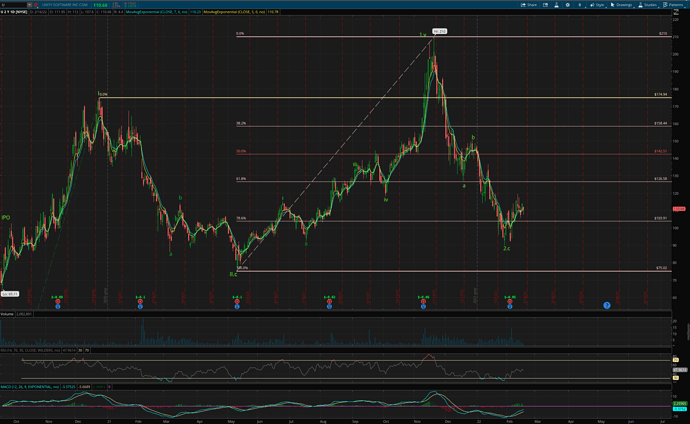Click the green II.c wave label
Screen dimensions: 690x424
point(233,274)
